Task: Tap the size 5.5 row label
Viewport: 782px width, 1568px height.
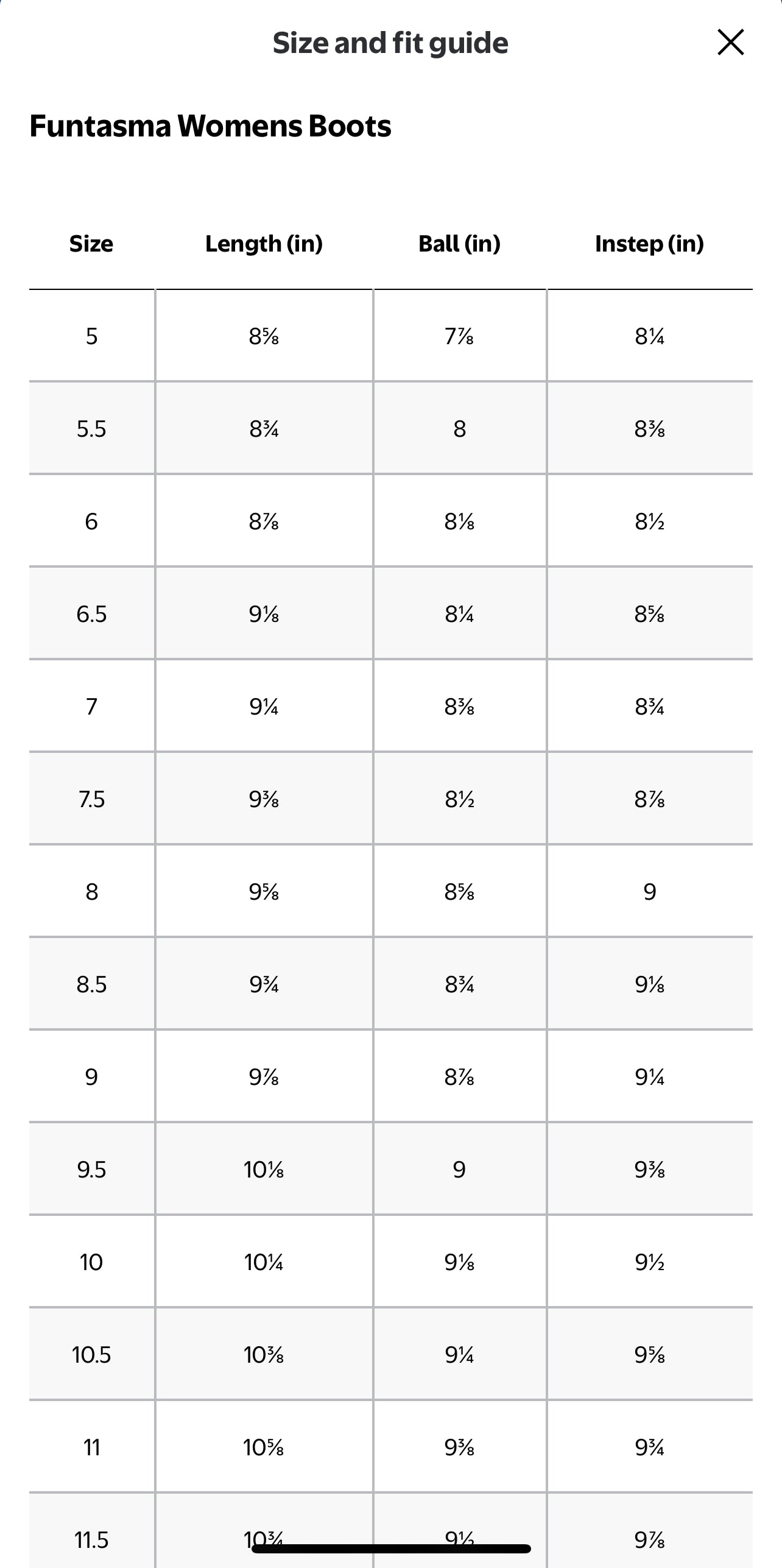Action: (x=91, y=429)
